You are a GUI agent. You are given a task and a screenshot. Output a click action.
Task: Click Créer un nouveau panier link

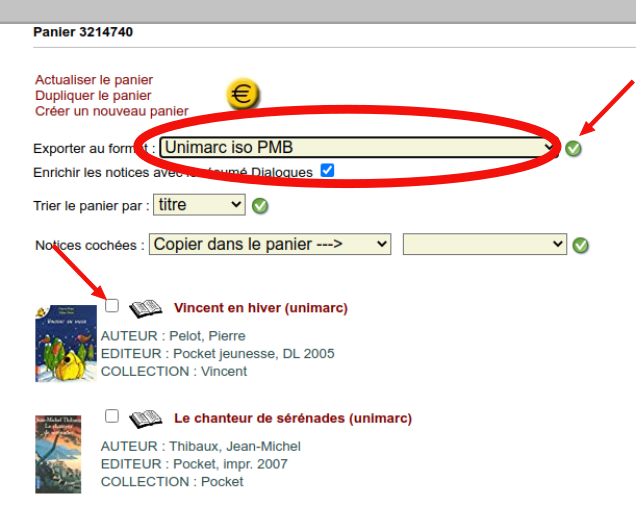pyautogui.click(x=111, y=110)
